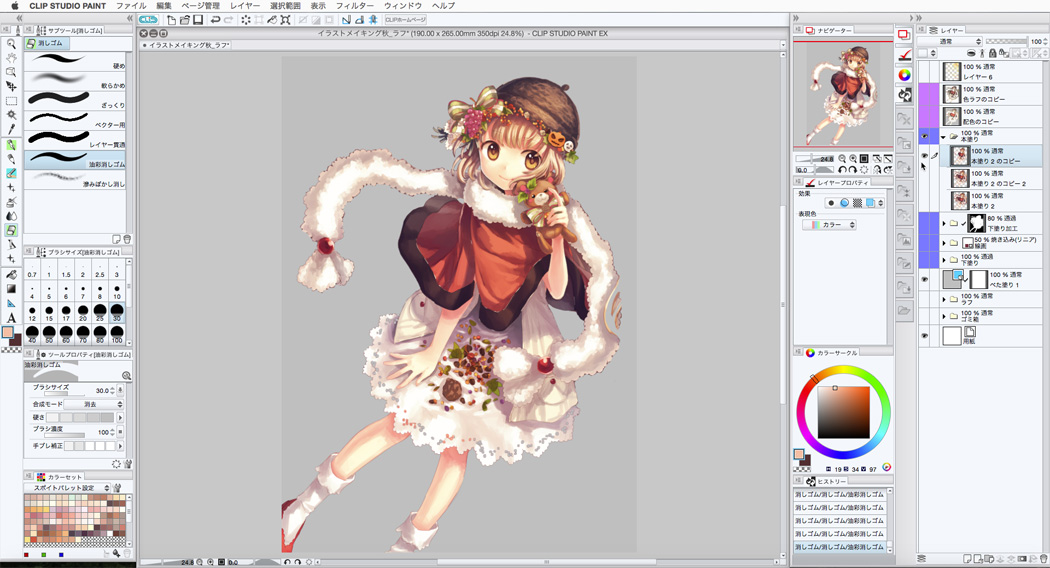Open the Color Wheel icon in side dock

[x=904, y=74]
